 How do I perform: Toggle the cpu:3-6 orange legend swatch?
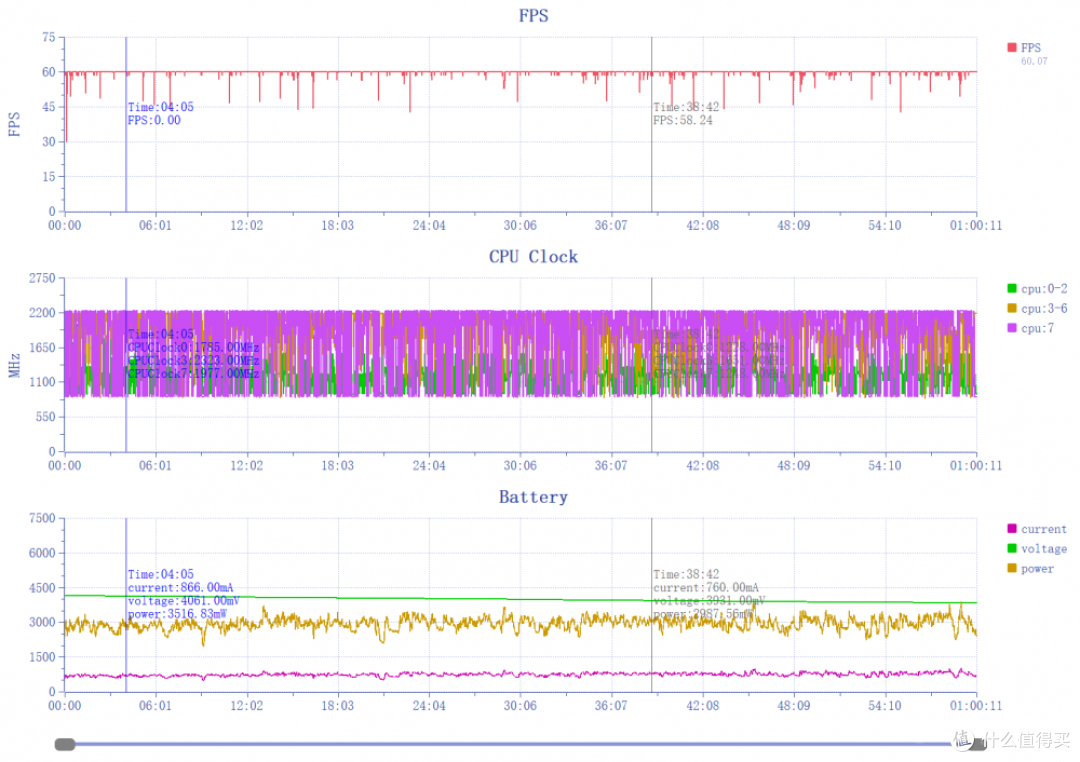pos(1012,308)
